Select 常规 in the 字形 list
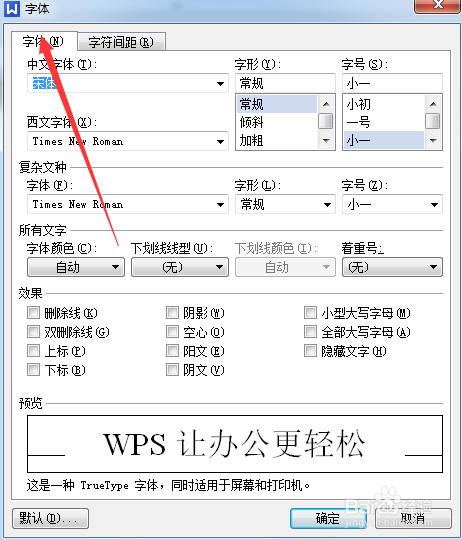 tap(276, 104)
